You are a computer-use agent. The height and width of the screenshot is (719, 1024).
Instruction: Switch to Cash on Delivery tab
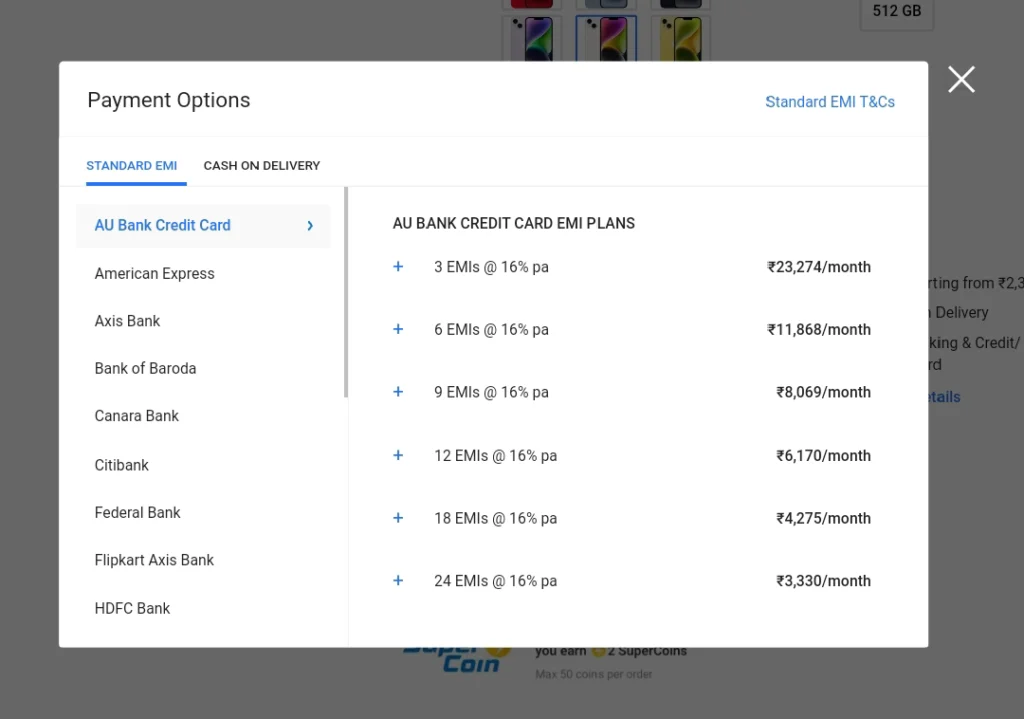point(262,165)
